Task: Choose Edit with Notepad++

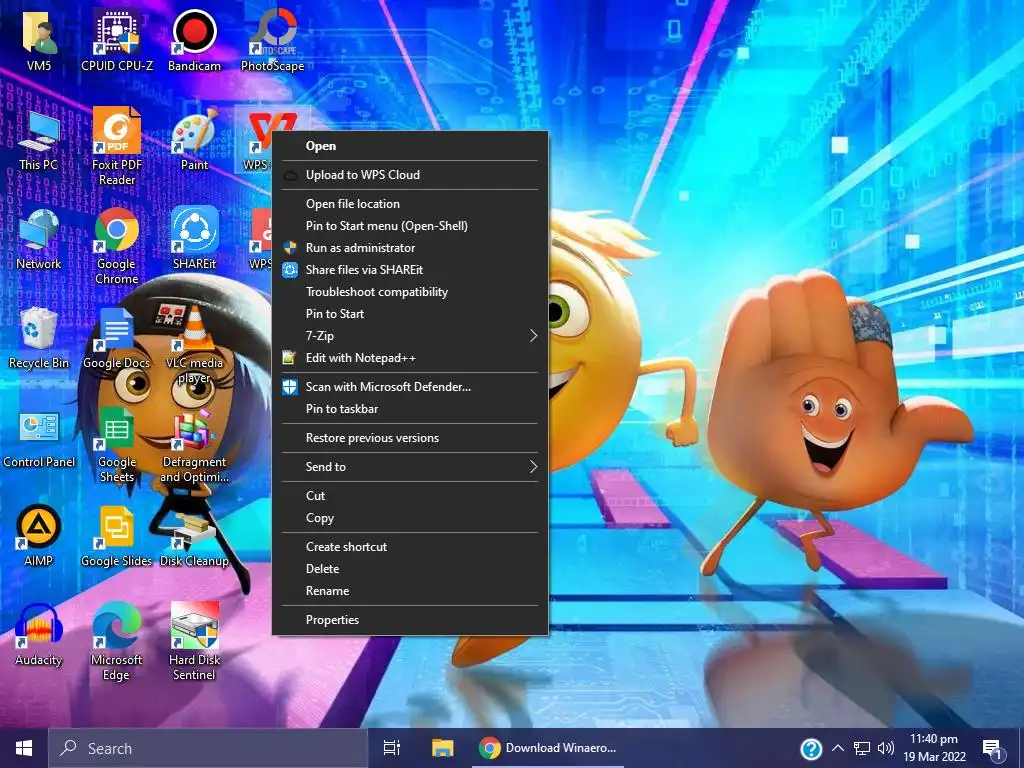Action: point(409,358)
